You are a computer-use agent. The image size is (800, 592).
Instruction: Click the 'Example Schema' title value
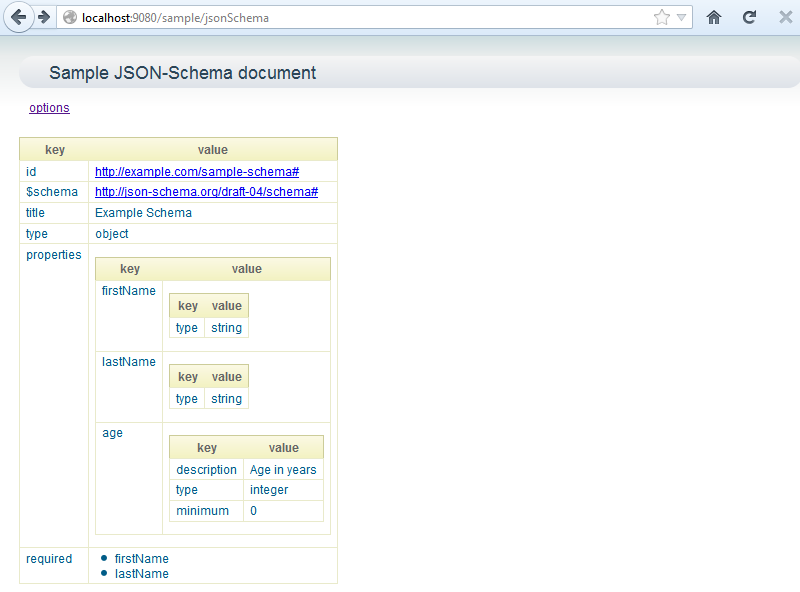[x=143, y=213]
